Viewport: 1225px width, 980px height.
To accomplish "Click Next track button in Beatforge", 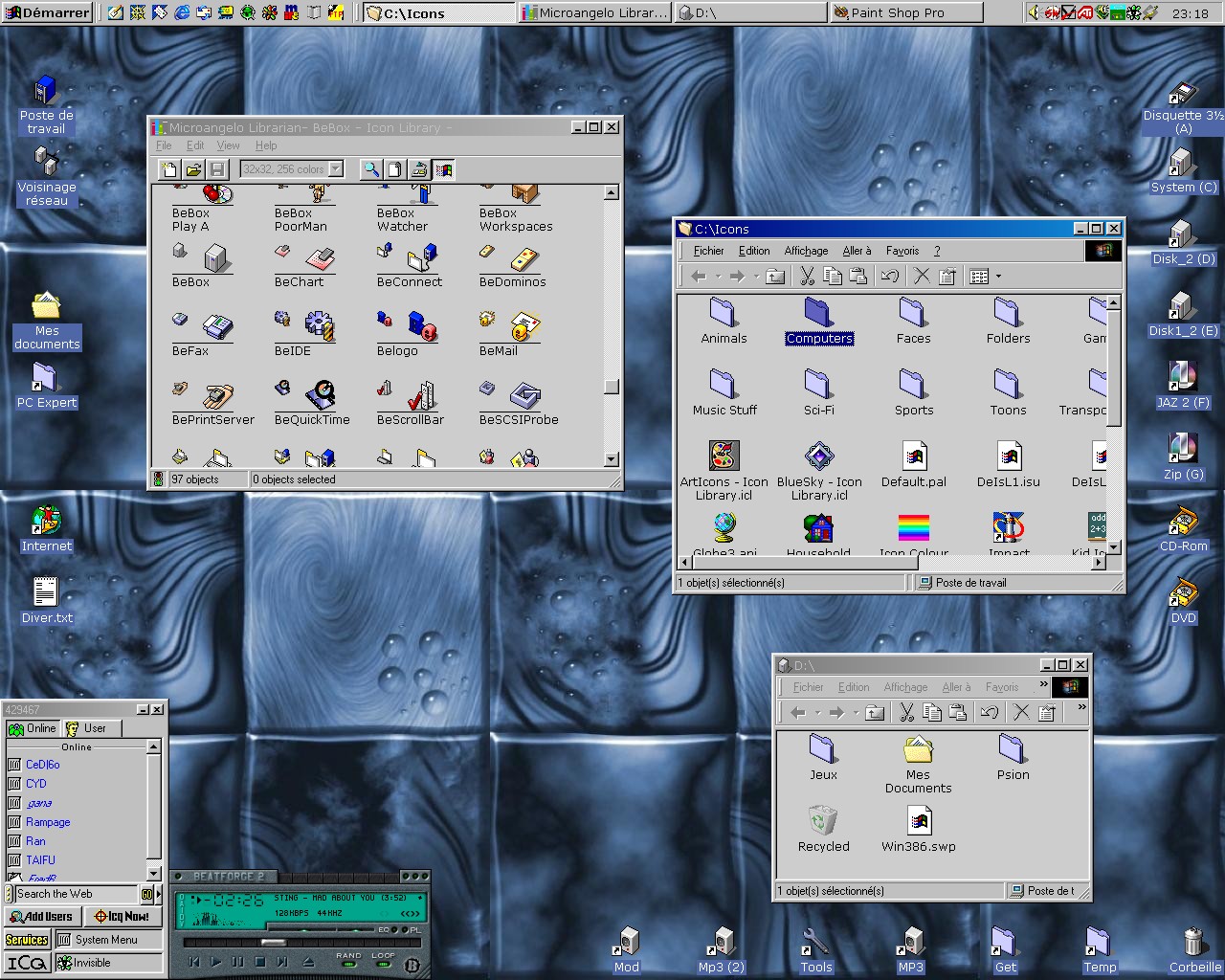I will 282,962.
